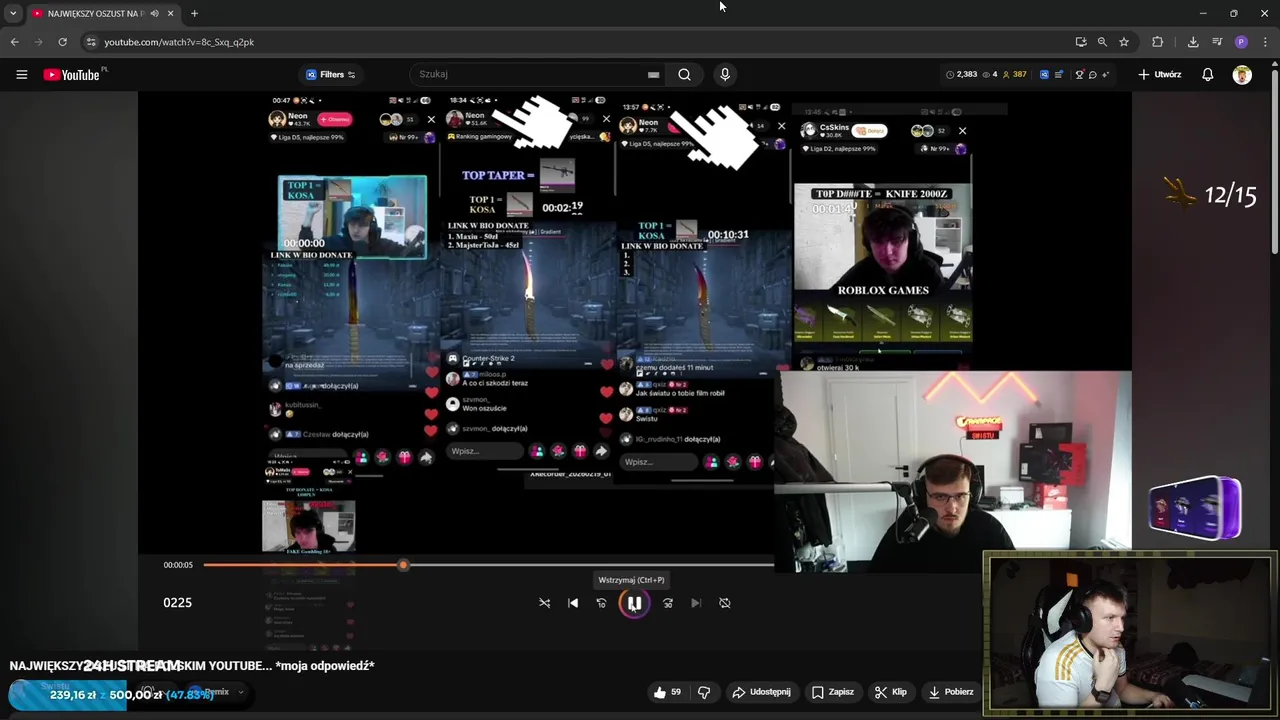Screen dimensions: 1280x720
Task: Go back in browser history
Action: pyautogui.click(x=14, y=42)
